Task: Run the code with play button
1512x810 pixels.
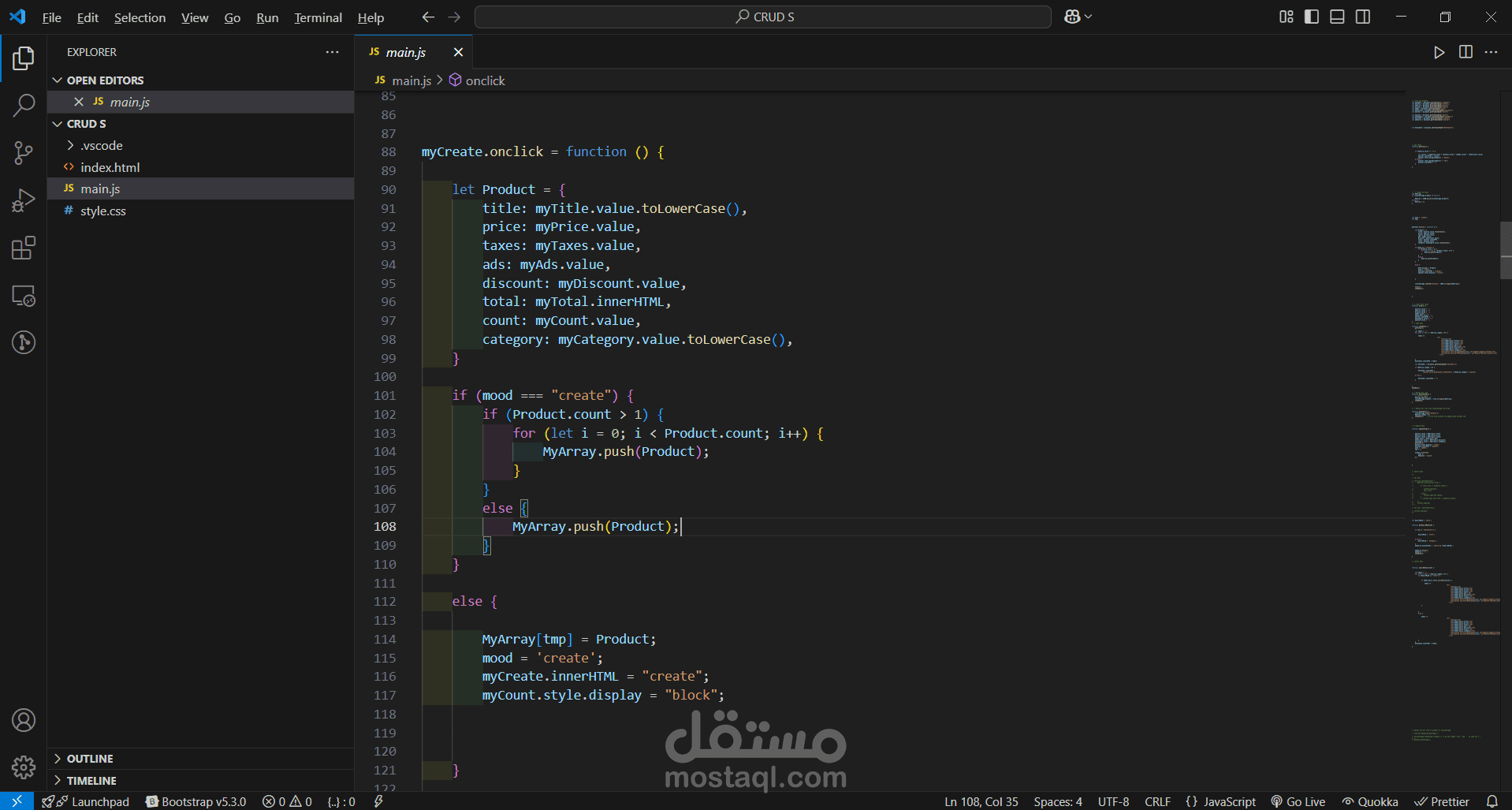Action: point(1439,52)
